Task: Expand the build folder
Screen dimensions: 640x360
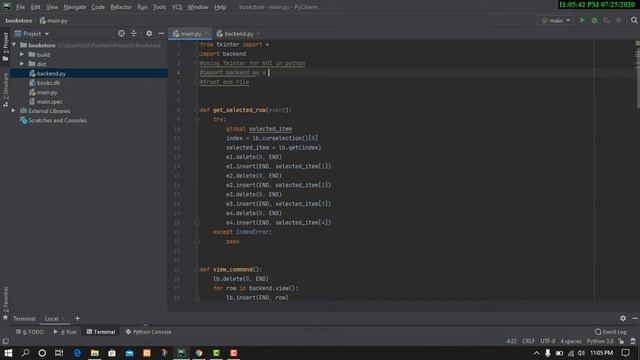Action: click(x=22, y=54)
